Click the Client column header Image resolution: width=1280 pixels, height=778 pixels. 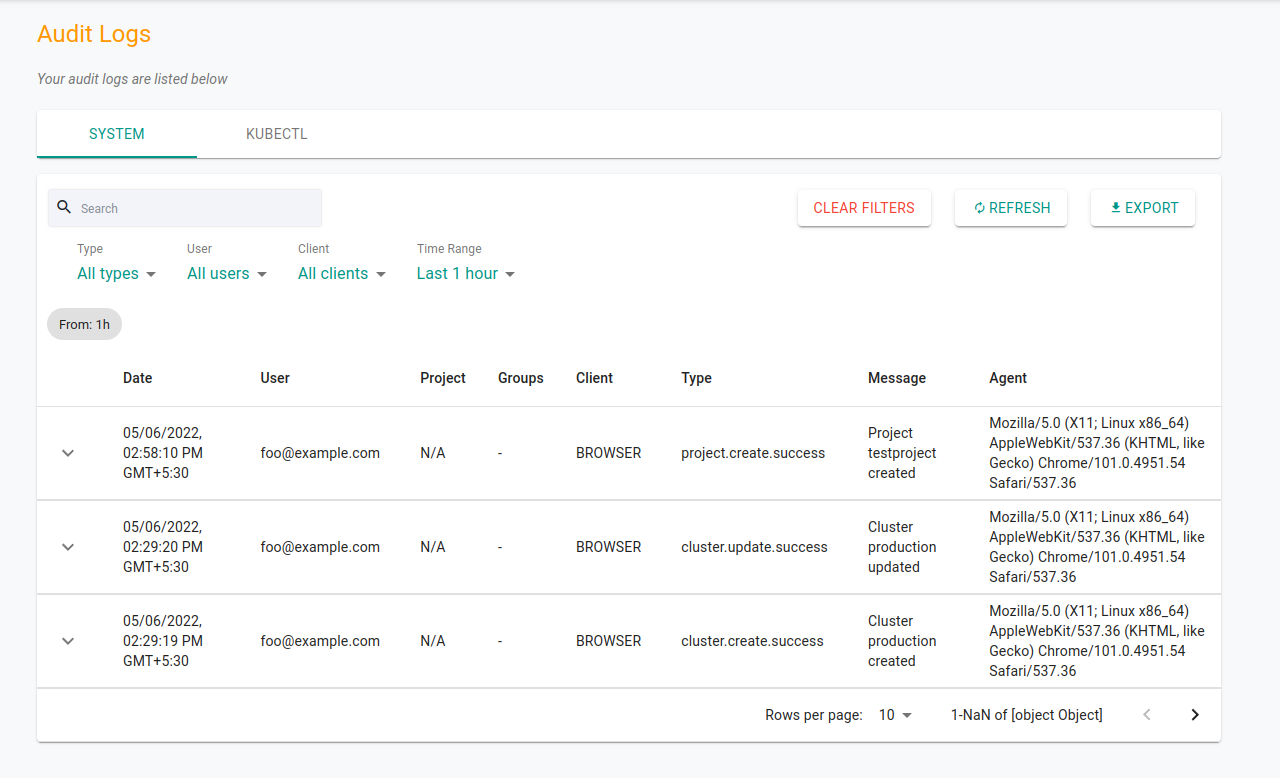595,378
